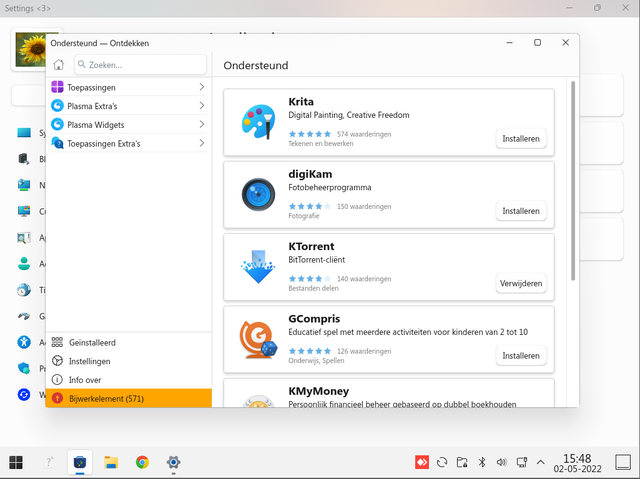The height and width of the screenshot is (479, 640).
Task: Click the KTorrent download icon
Action: tap(258, 266)
